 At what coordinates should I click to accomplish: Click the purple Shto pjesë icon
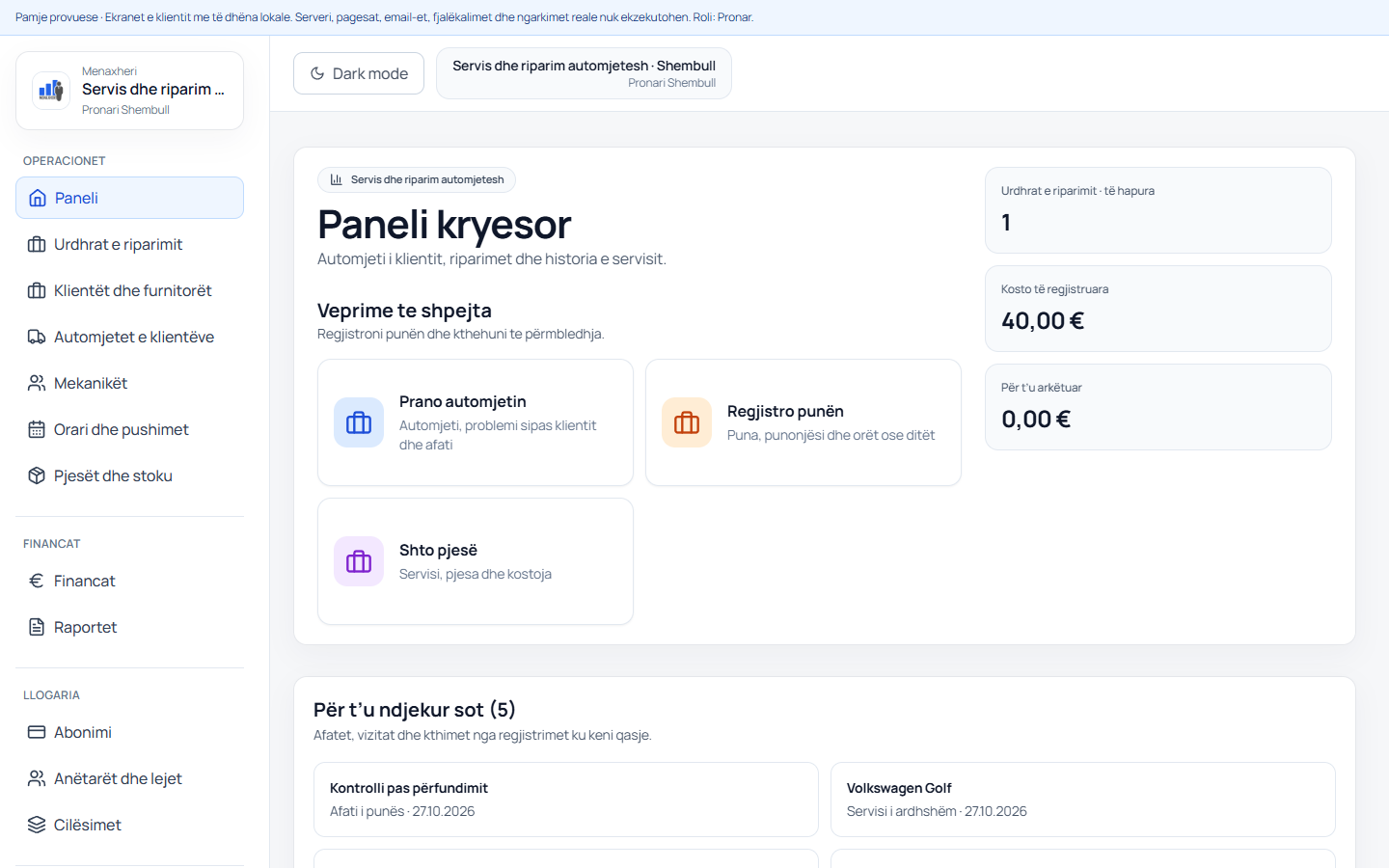(359, 561)
